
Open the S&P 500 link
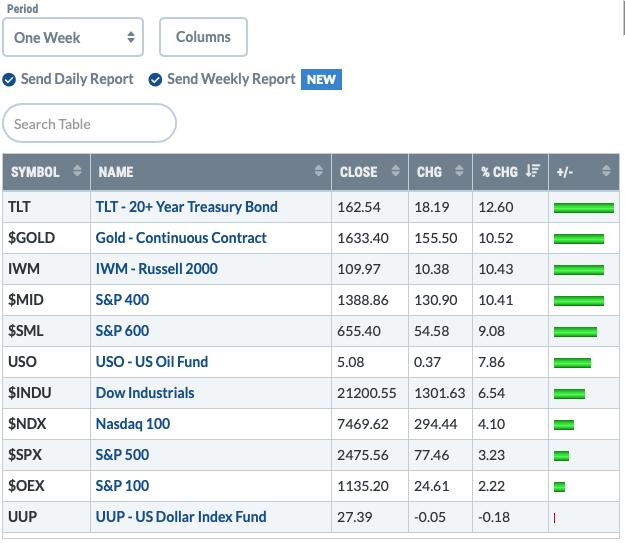122,455
